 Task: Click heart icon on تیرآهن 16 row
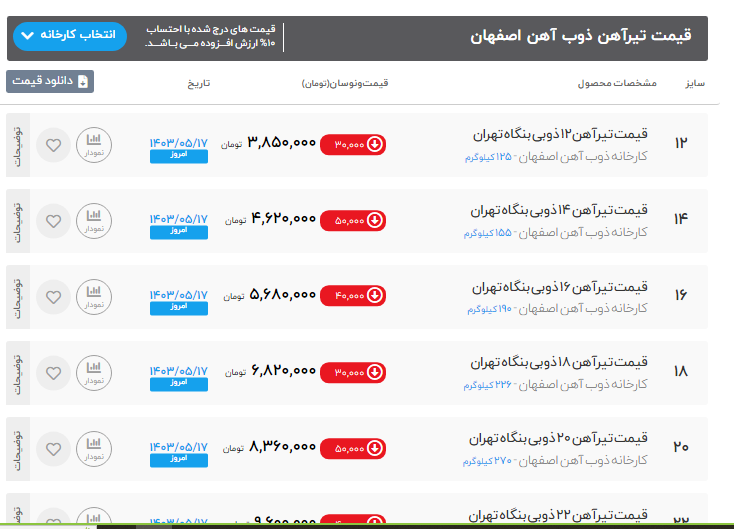point(54,296)
